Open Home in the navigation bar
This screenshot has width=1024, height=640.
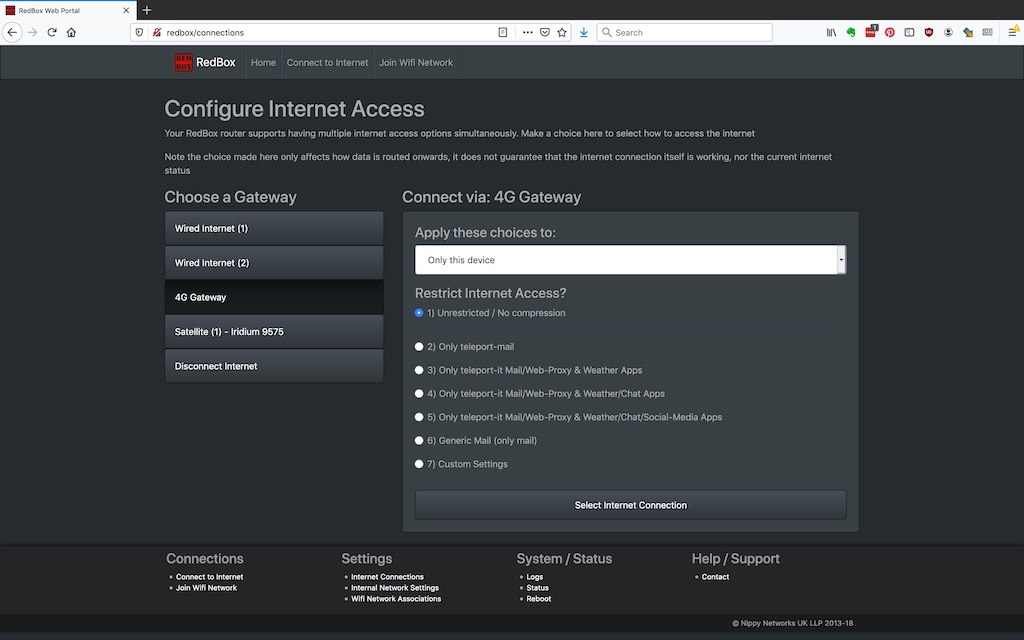[263, 63]
